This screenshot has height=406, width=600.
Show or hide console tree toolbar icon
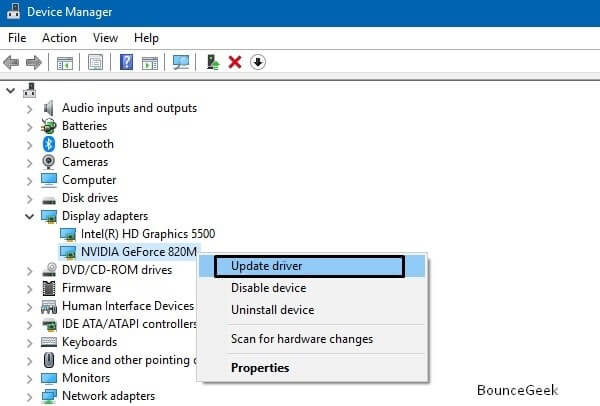click(x=65, y=62)
